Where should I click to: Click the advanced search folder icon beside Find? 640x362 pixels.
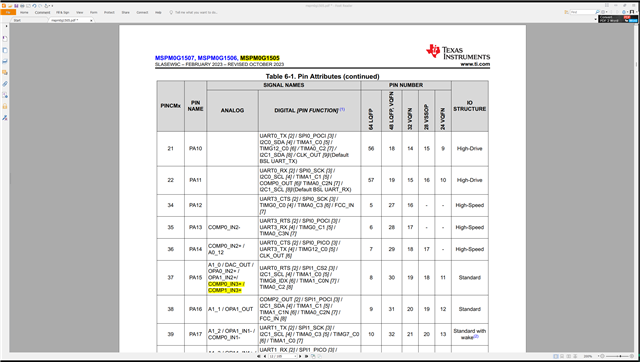tap(566, 12)
